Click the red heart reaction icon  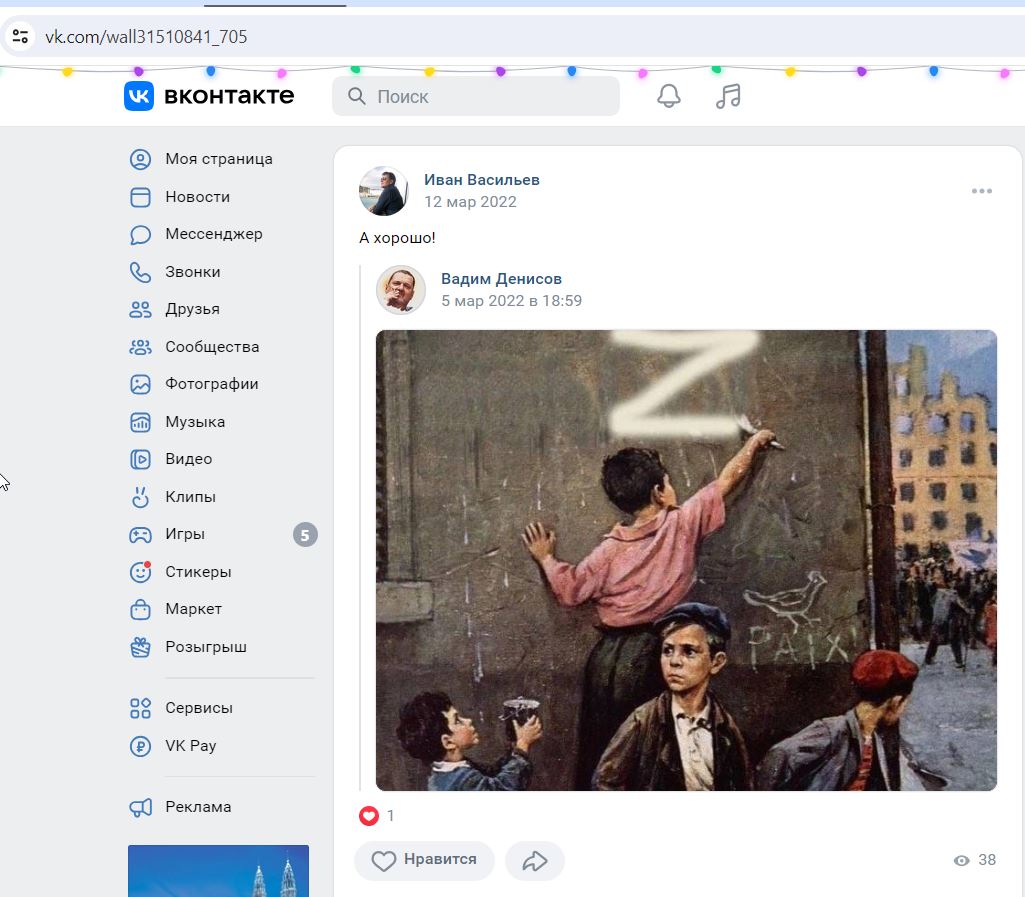point(369,815)
